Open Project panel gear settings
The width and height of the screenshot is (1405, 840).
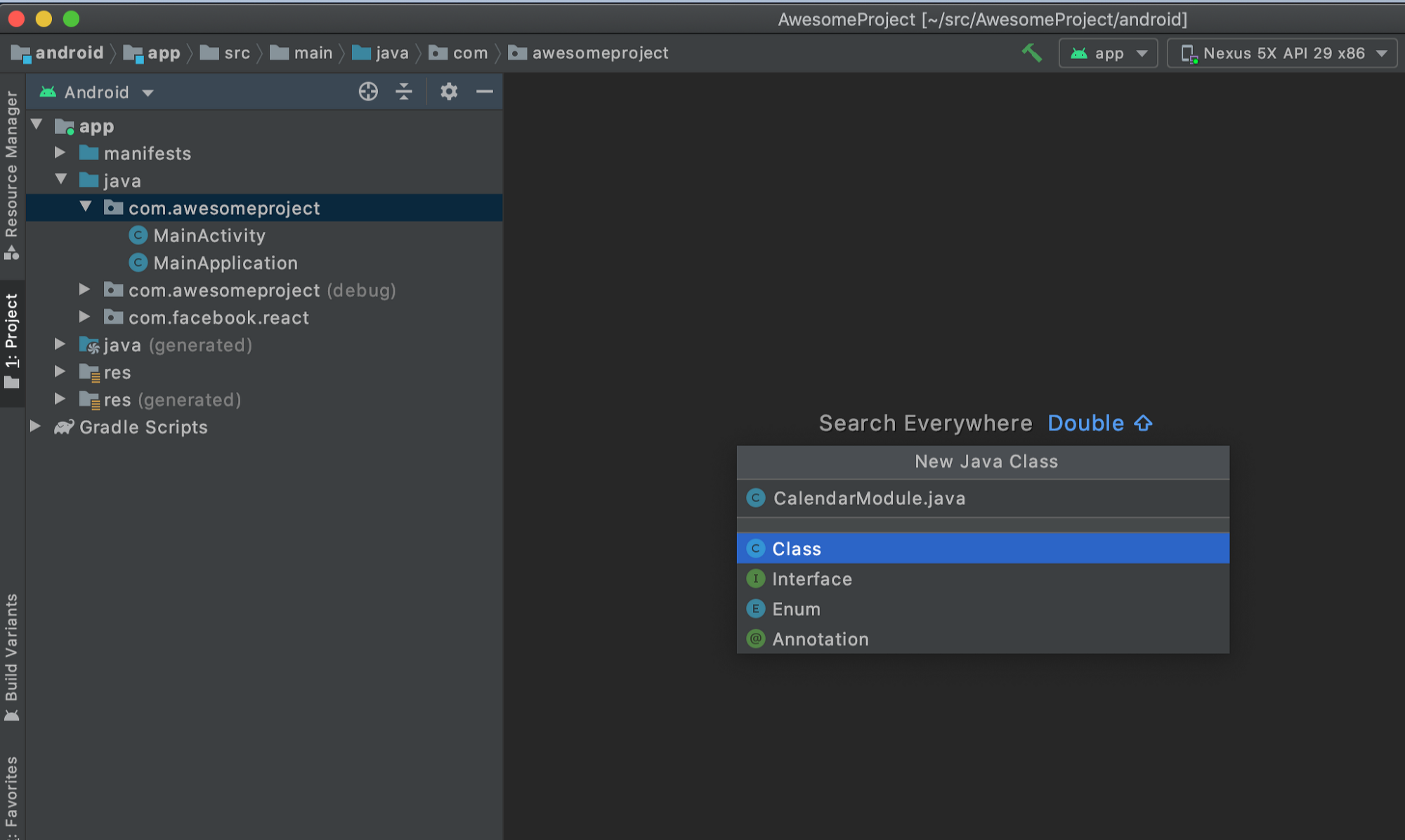[x=449, y=91]
